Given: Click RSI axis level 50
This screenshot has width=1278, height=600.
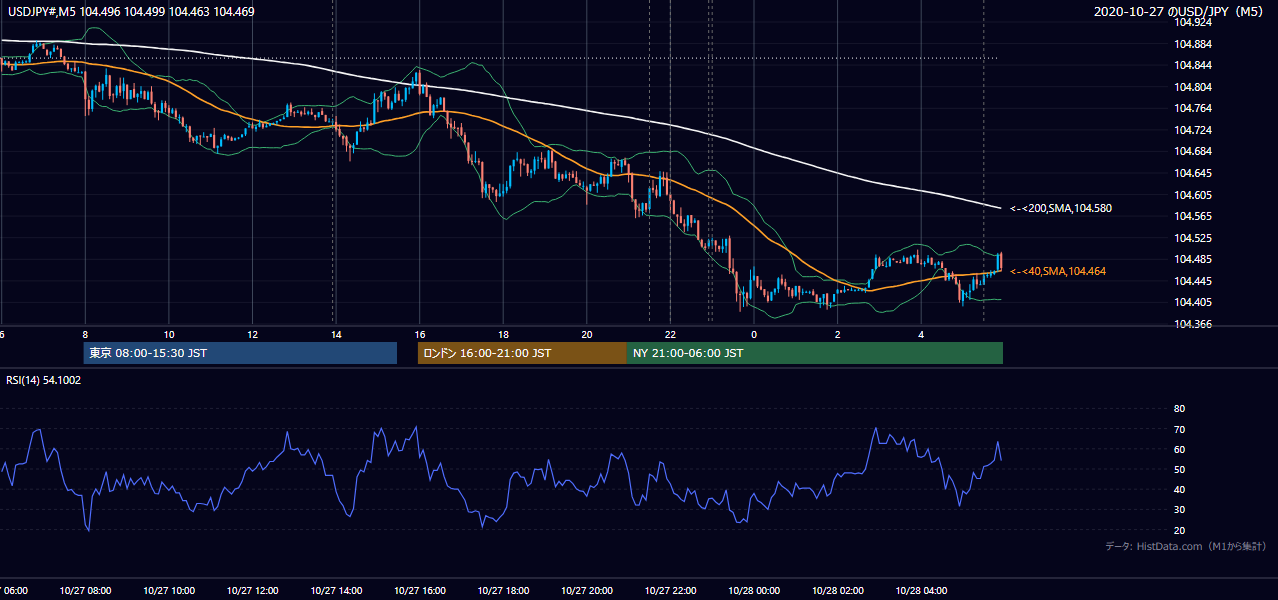Looking at the screenshot, I should [1179, 469].
